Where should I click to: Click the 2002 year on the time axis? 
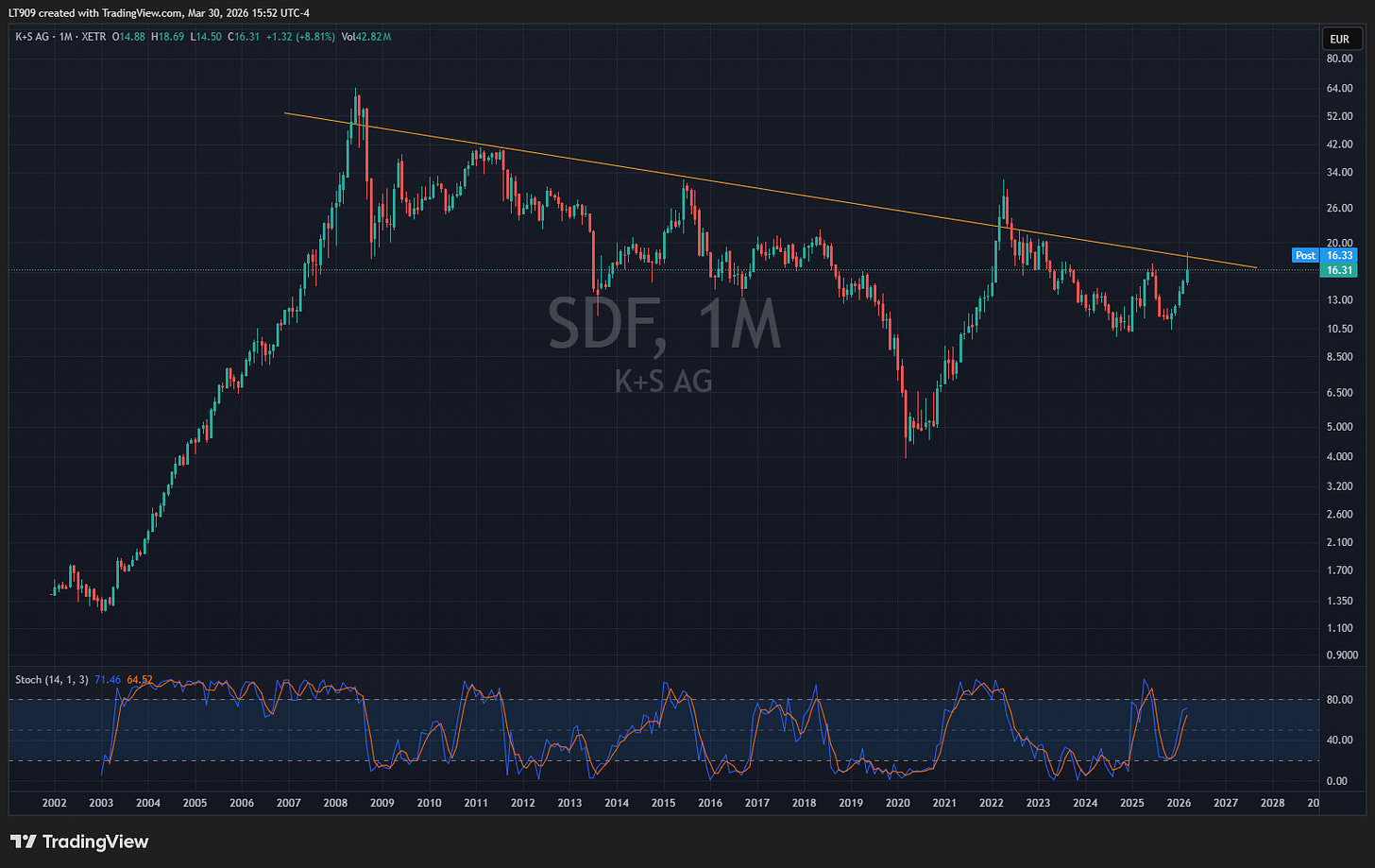[55, 803]
